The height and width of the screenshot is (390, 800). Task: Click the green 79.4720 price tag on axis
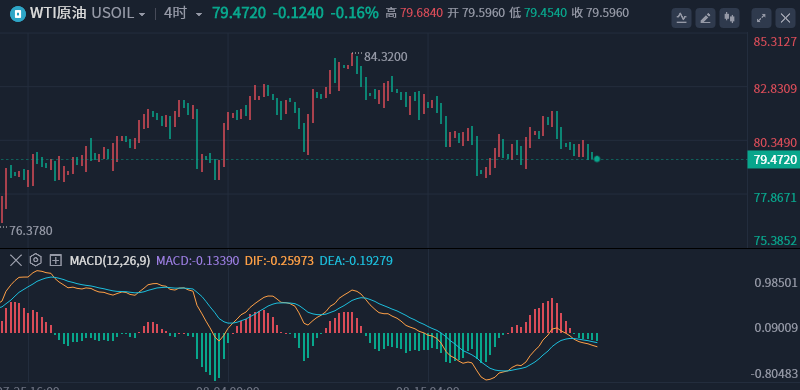tap(773, 160)
